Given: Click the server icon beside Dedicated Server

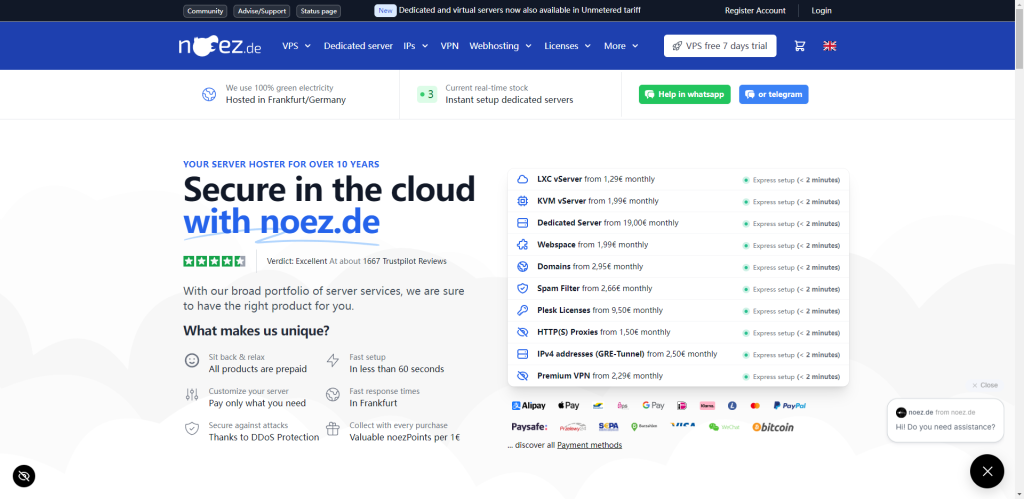Looking at the screenshot, I should (x=522, y=223).
